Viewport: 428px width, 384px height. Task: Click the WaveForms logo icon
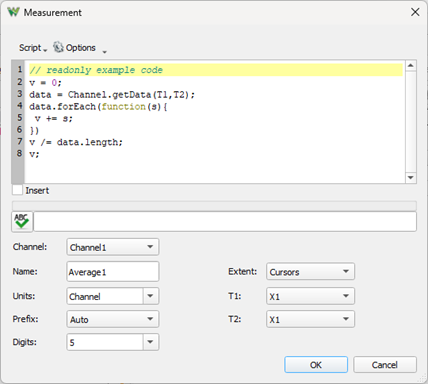pyautogui.click(x=14, y=12)
